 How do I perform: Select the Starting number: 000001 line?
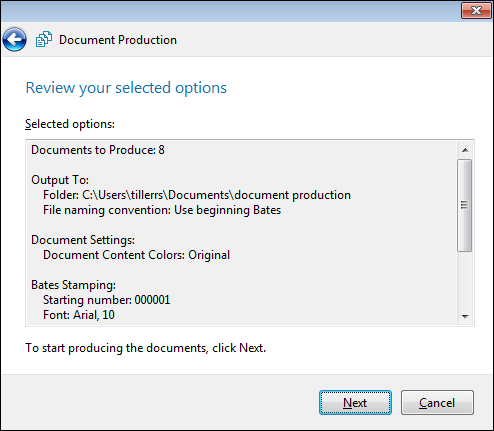point(107,300)
